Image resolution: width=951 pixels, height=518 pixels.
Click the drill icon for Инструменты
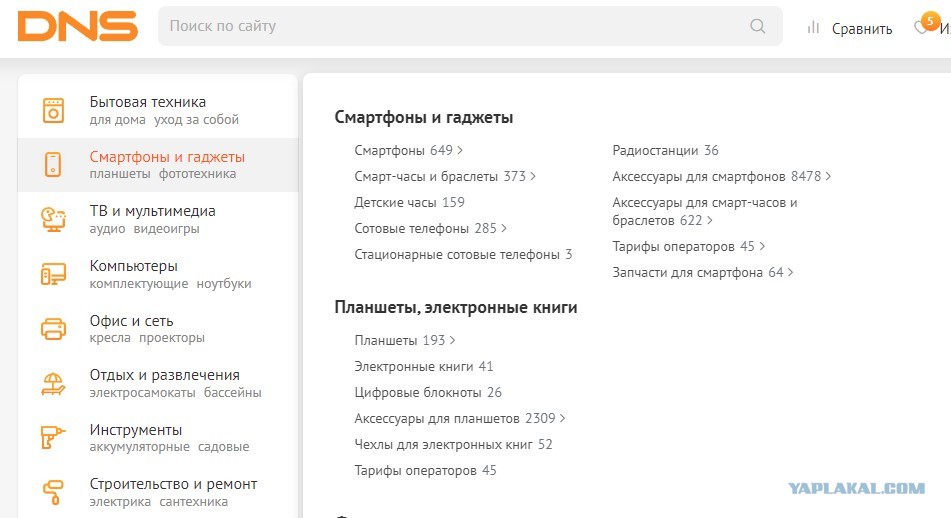[x=53, y=437]
